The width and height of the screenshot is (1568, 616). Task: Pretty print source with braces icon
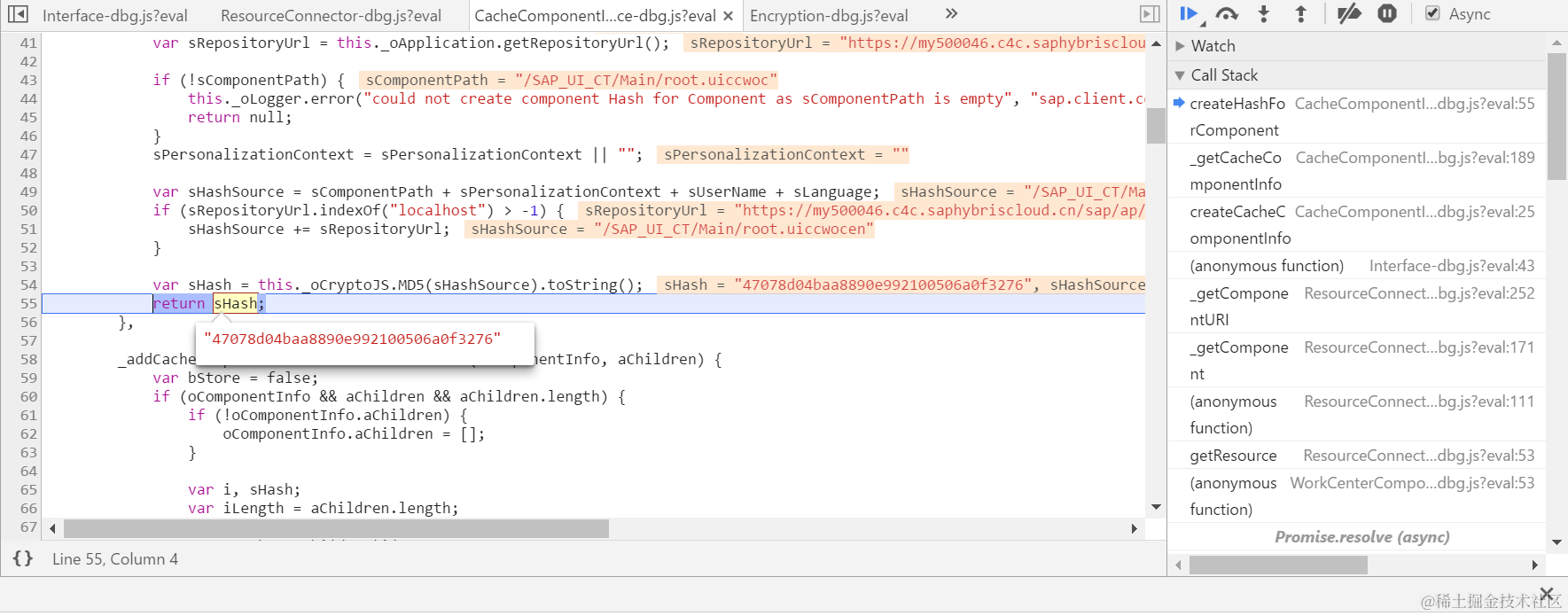tap(23, 558)
